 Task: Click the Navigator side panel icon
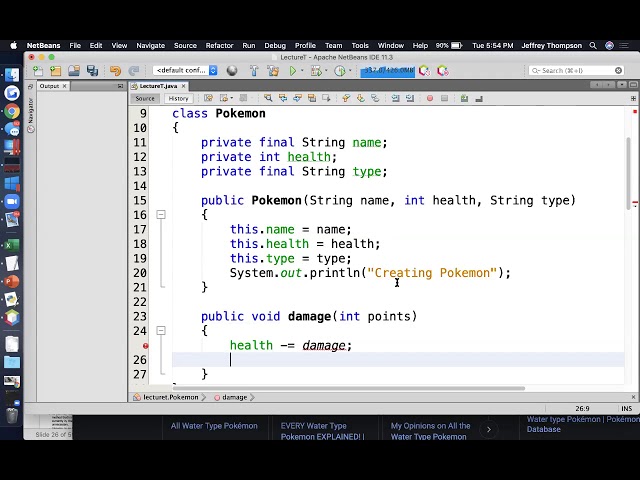tap(31, 112)
